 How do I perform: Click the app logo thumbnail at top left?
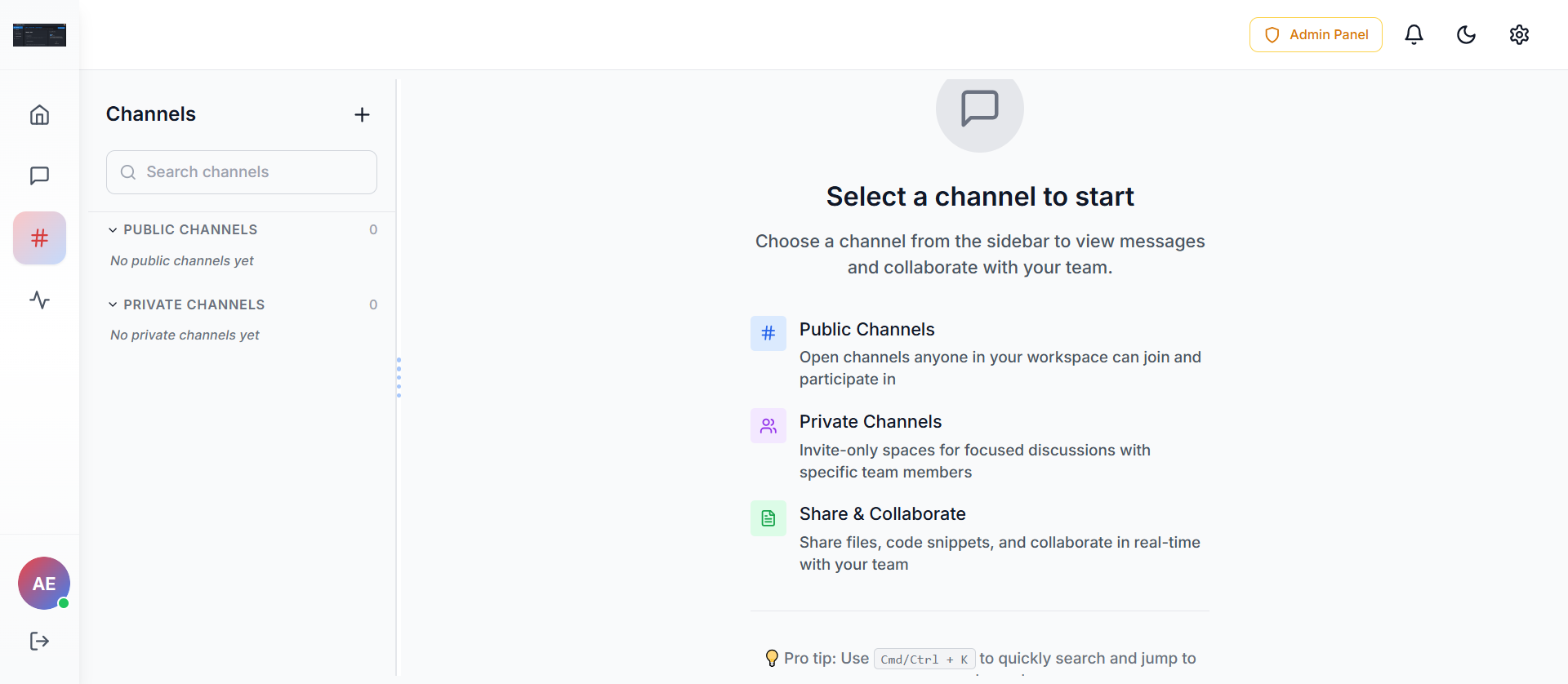[39, 35]
